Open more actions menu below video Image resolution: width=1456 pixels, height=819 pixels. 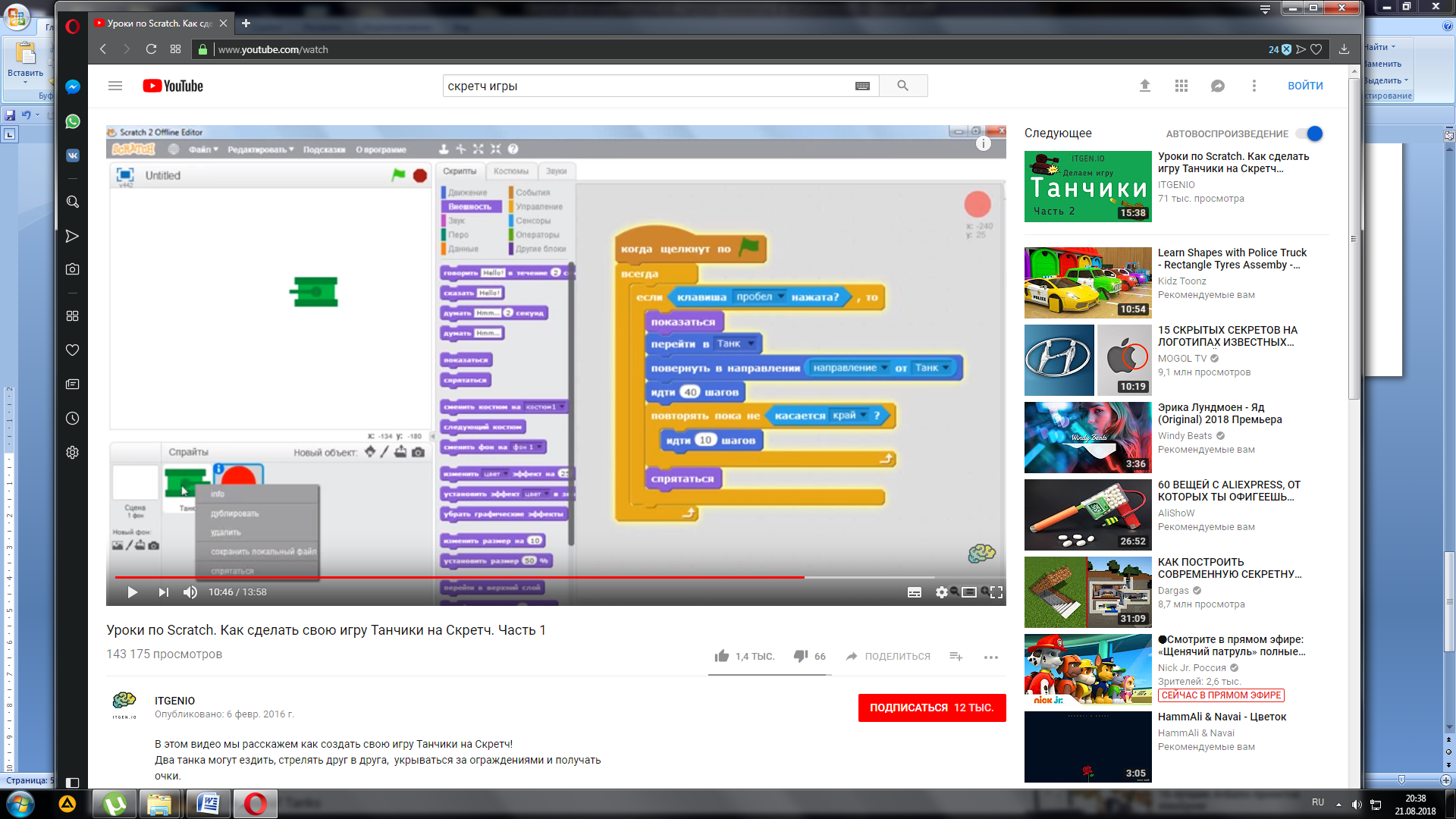[x=991, y=657]
